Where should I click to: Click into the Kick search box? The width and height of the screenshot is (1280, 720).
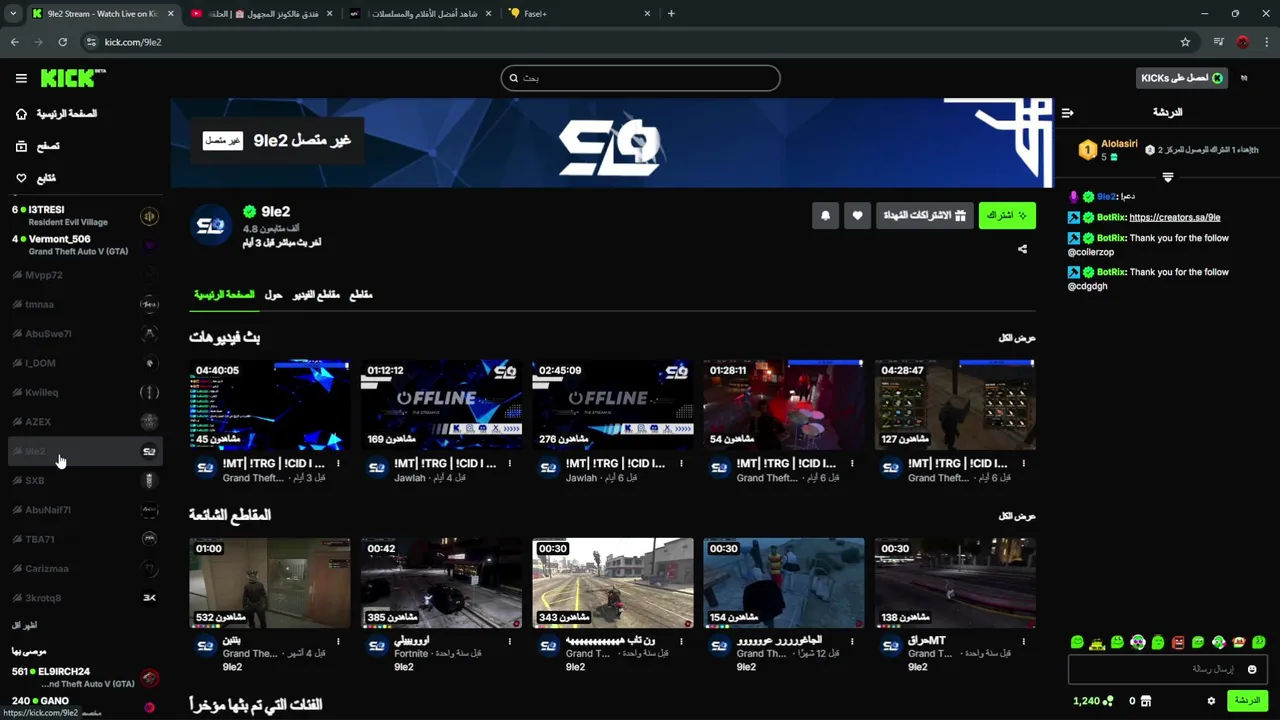point(640,78)
